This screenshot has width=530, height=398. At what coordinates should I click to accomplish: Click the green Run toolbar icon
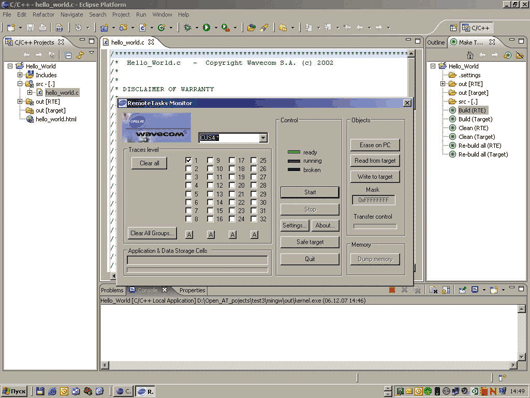click(x=206, y=28)
